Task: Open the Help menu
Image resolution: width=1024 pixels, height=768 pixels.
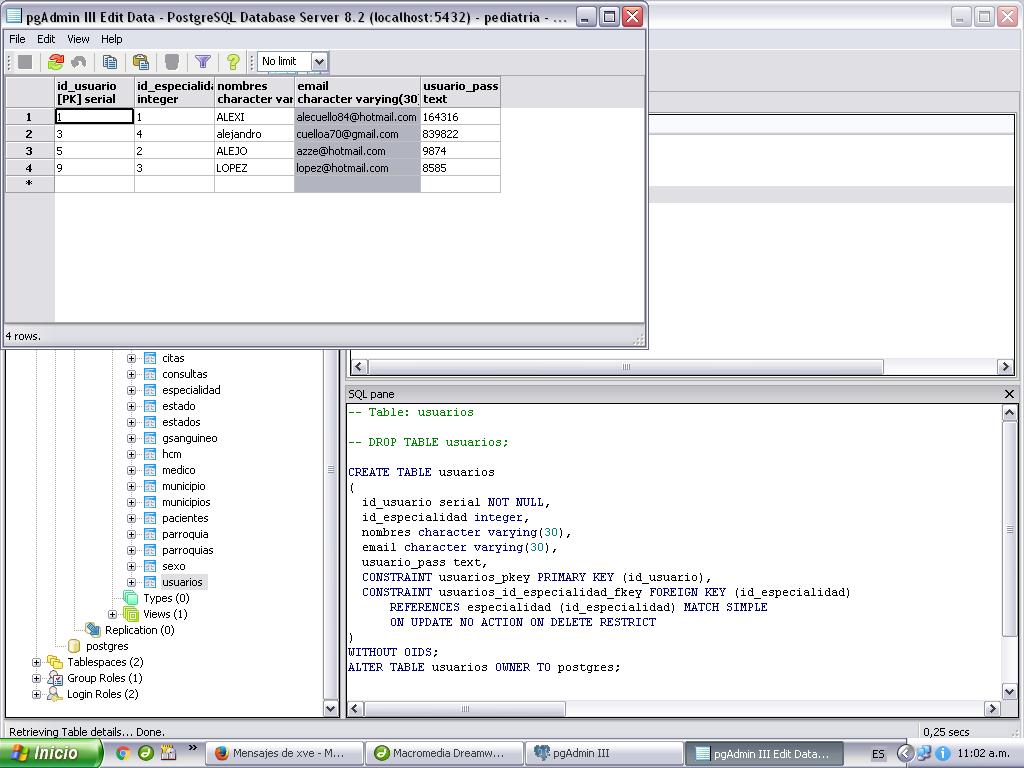Action: tap(111, 39)
